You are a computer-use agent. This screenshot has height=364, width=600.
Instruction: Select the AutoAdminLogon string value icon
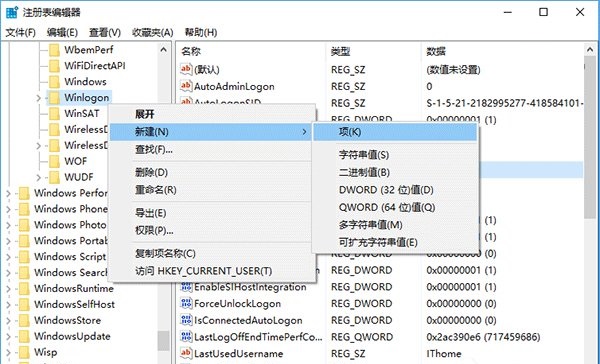[186, 86]
